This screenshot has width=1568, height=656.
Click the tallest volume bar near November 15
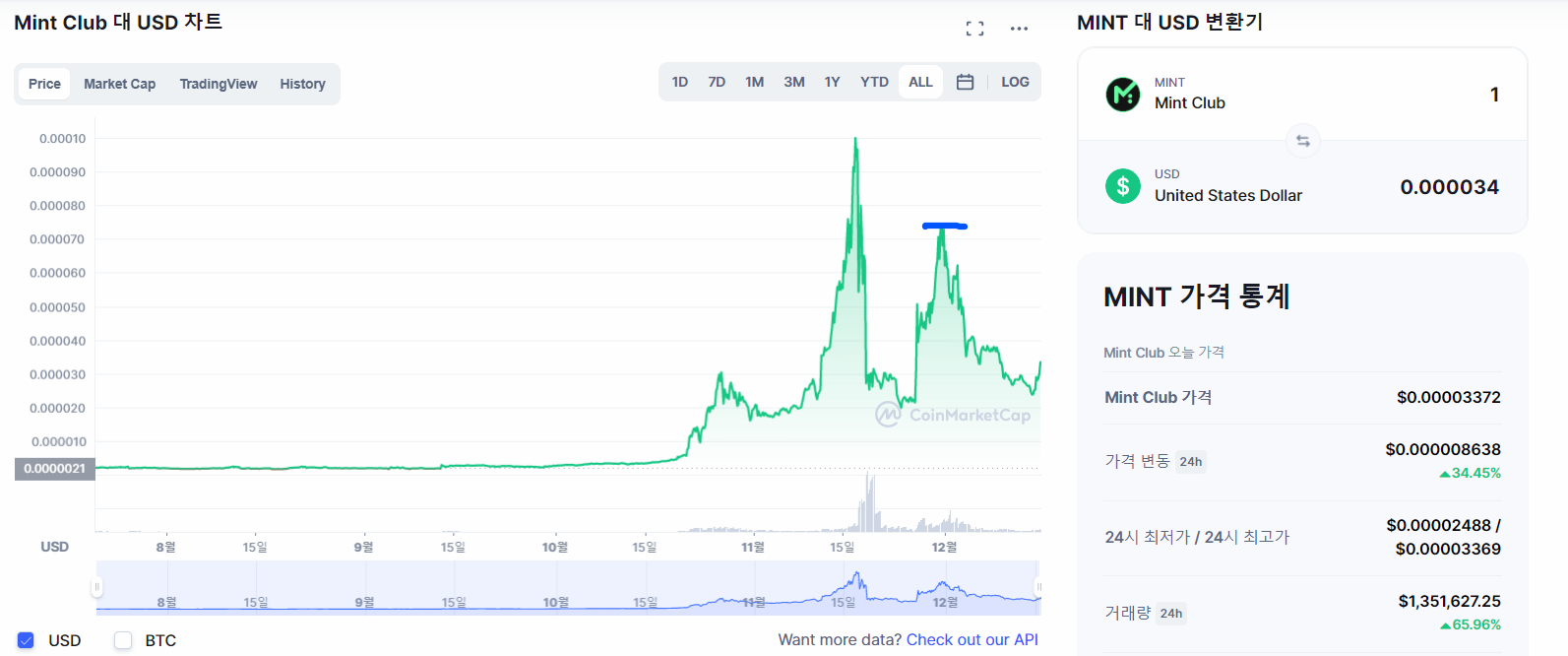point(868,502)
